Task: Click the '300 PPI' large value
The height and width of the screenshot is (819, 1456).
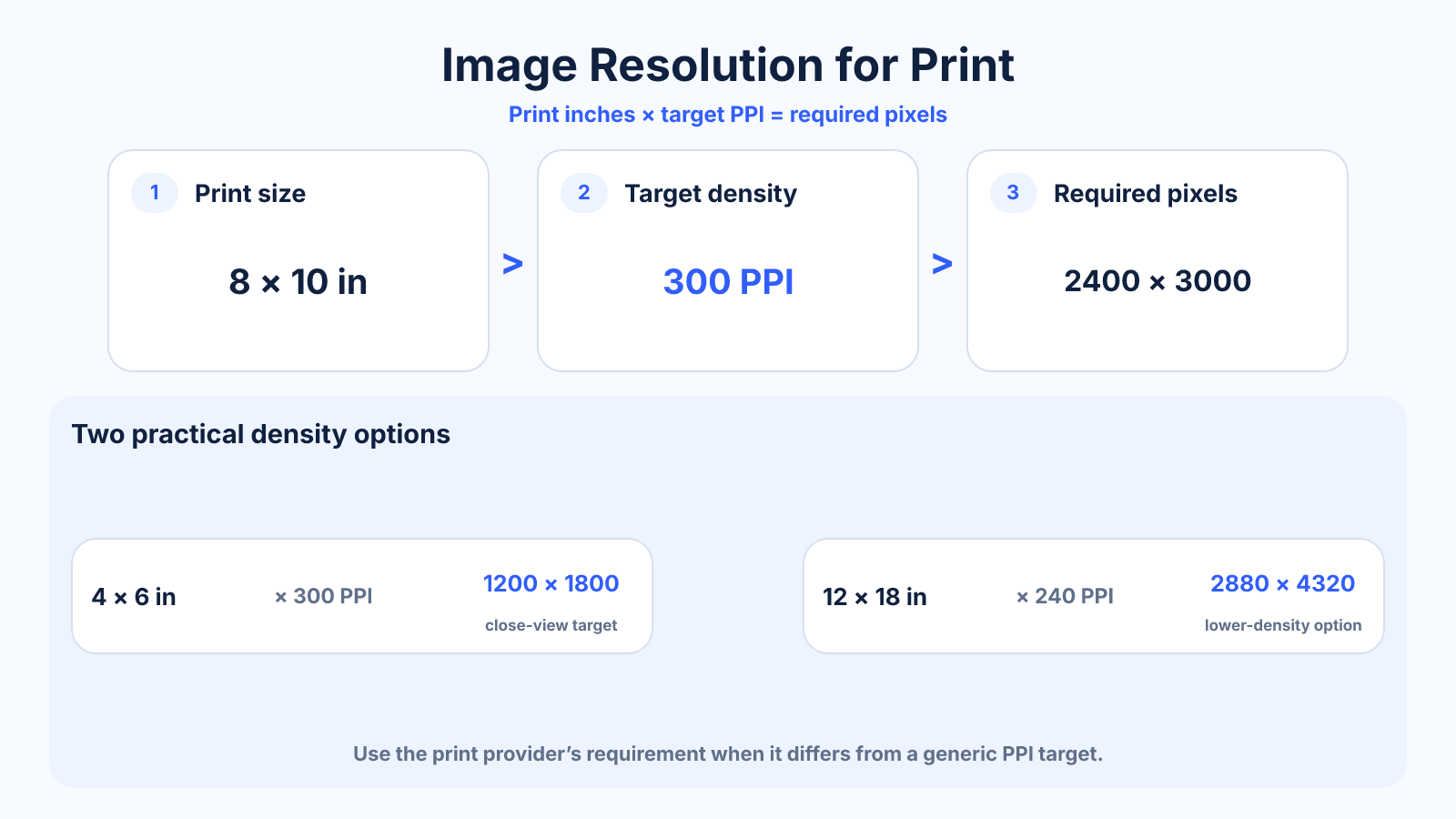Action: point(728,282)
